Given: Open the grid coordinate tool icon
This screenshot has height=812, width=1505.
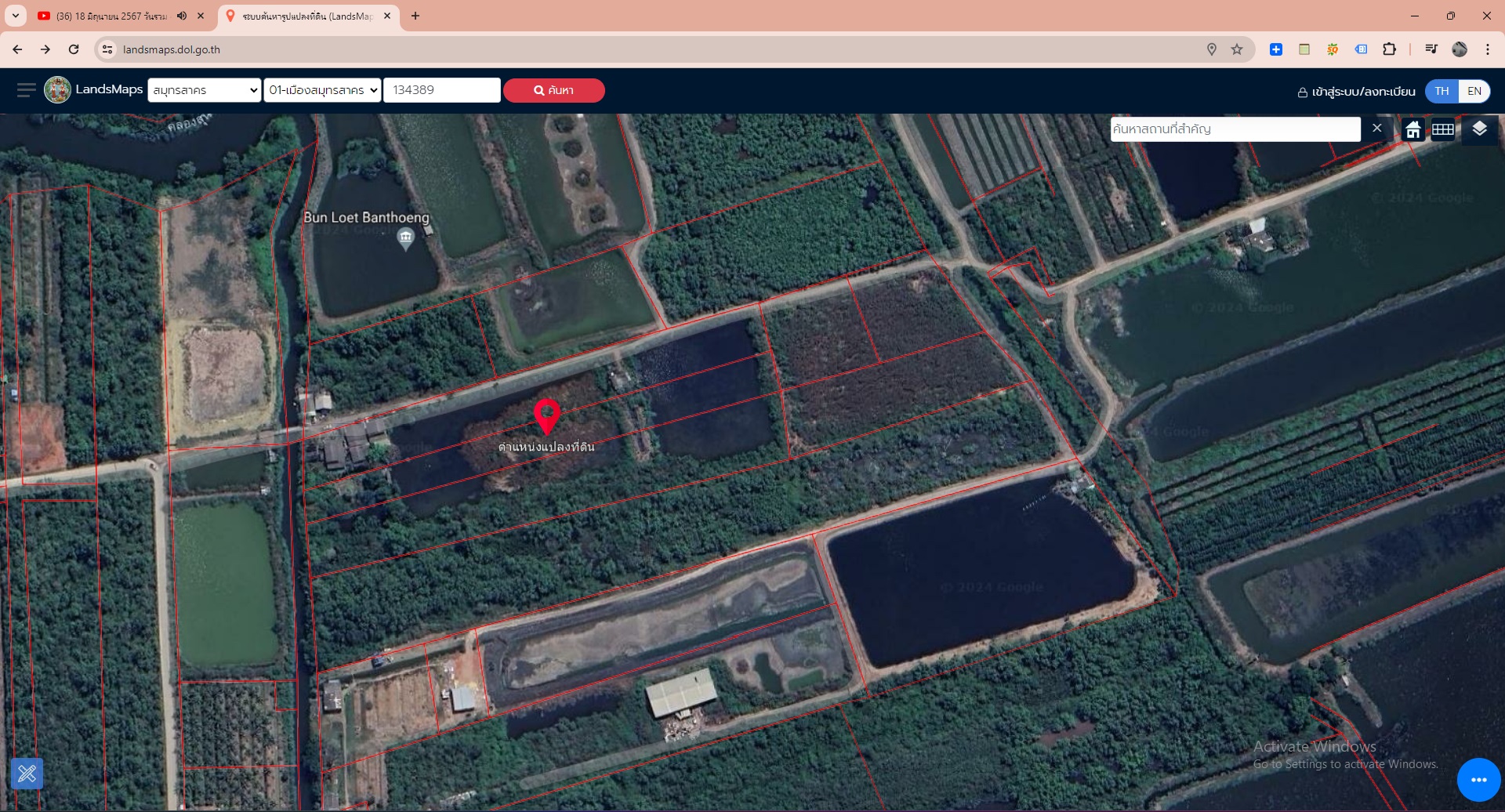Looking at the screenshot, I should [x=1443, y=130].
